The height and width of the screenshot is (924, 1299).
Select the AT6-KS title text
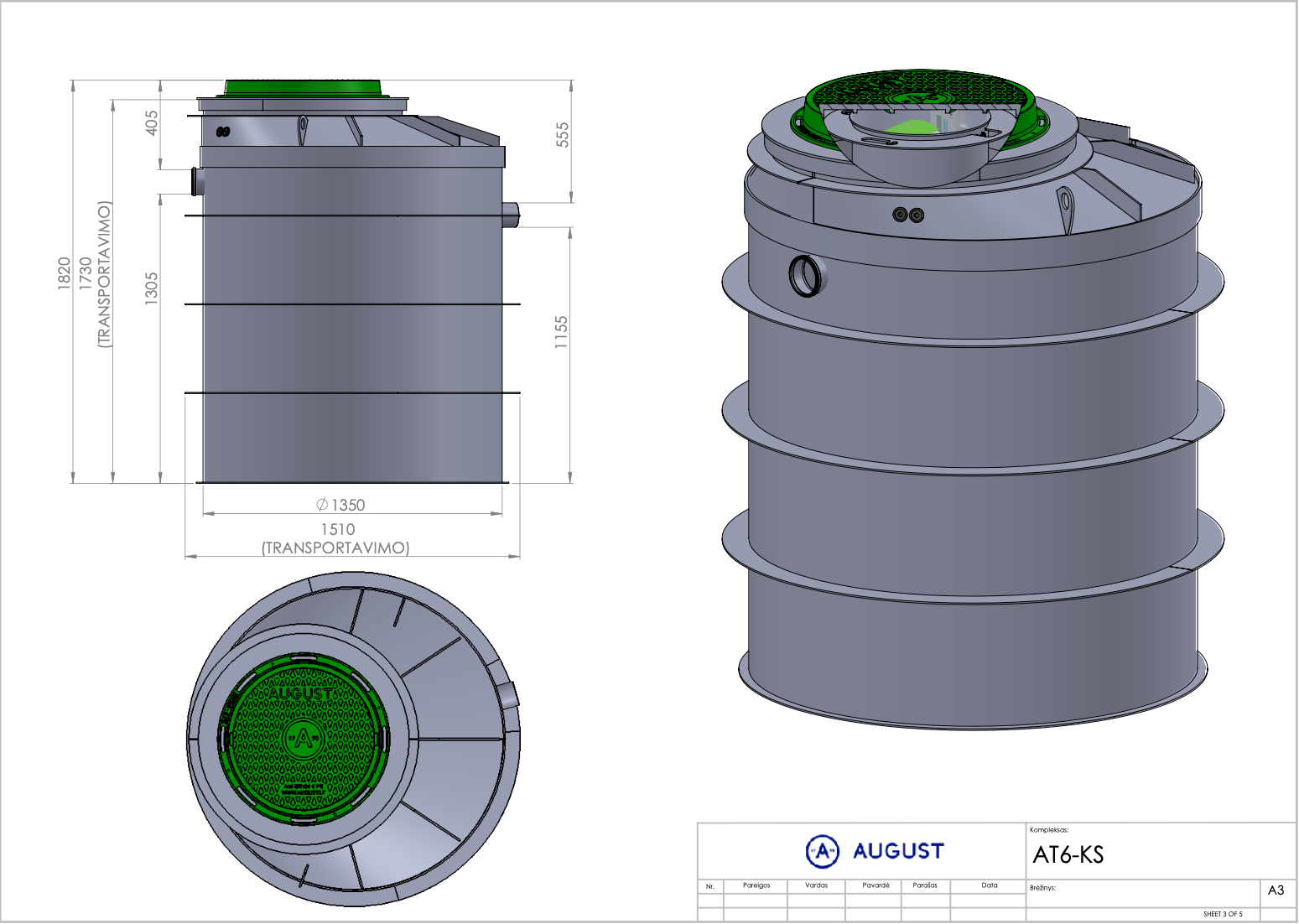pos(1068,855)
